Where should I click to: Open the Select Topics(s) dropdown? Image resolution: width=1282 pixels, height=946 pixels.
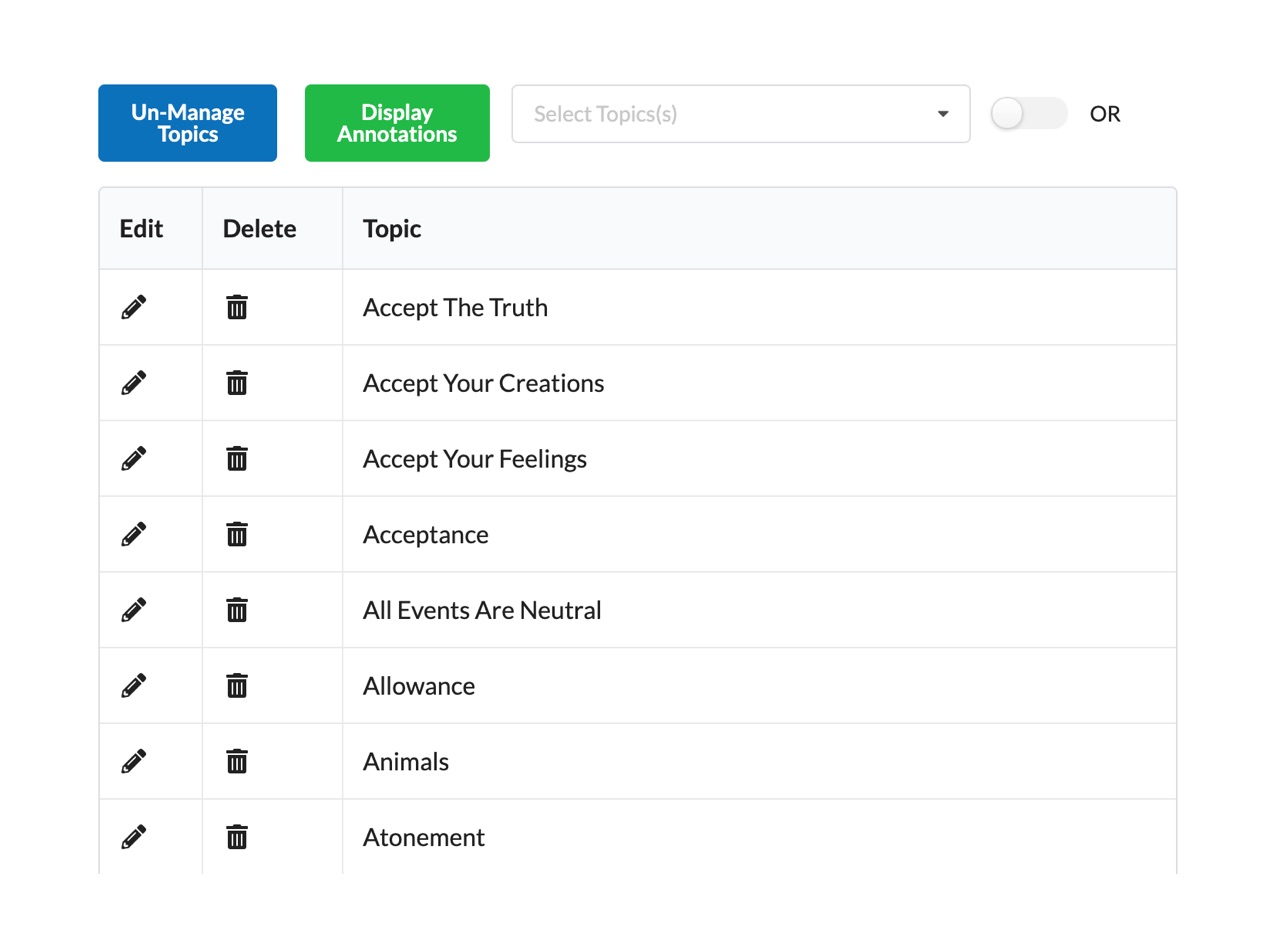[741, 114]
